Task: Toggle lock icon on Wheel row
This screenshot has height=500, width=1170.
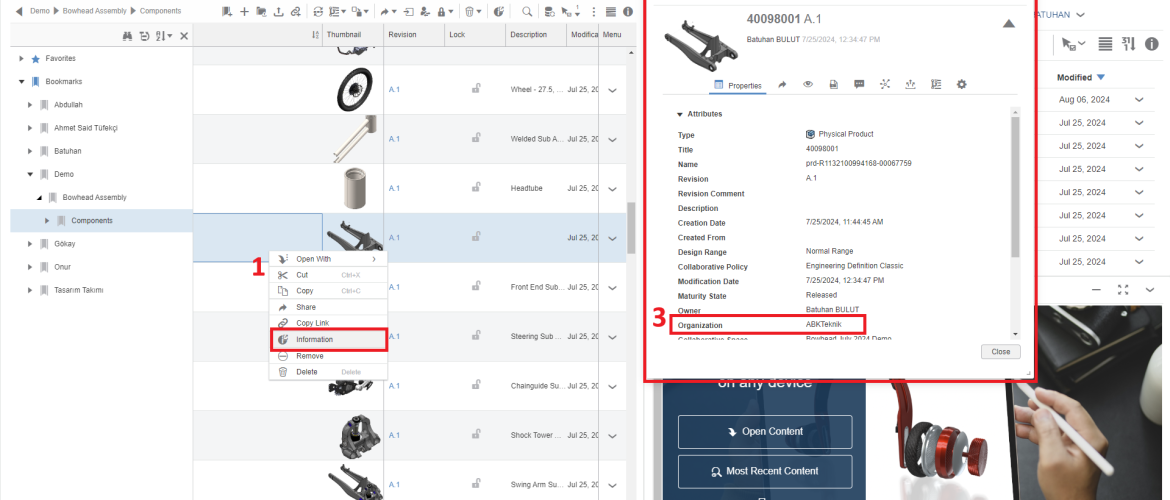Action: coord(476,89)
